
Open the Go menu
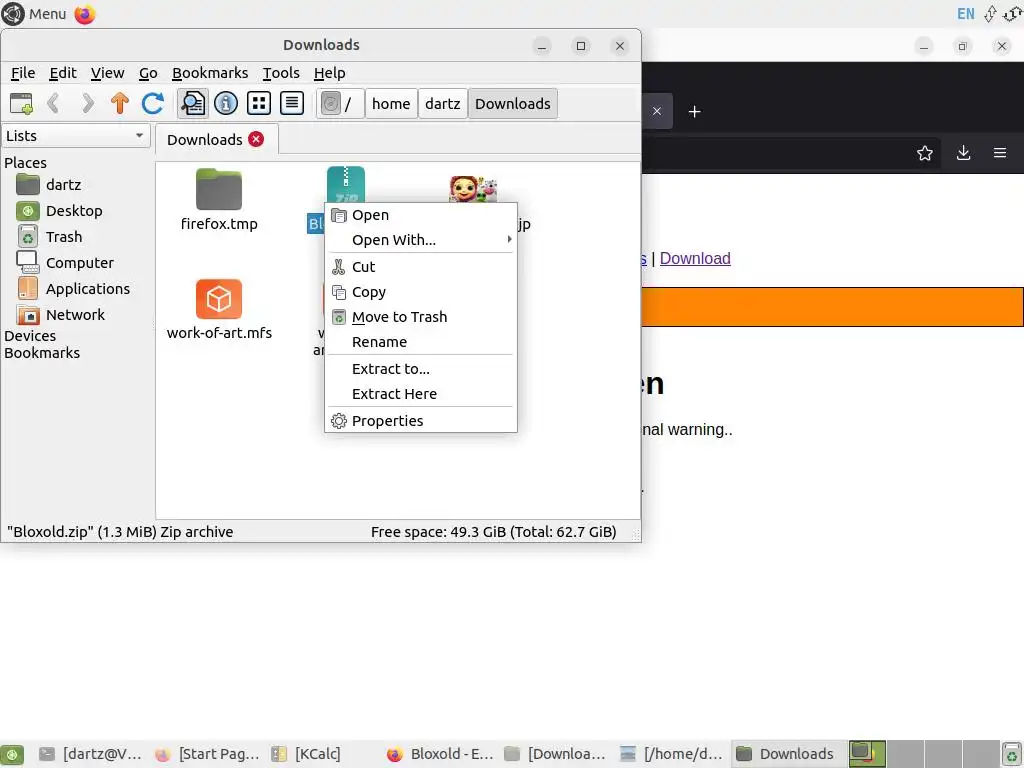(x=148, y=73)
